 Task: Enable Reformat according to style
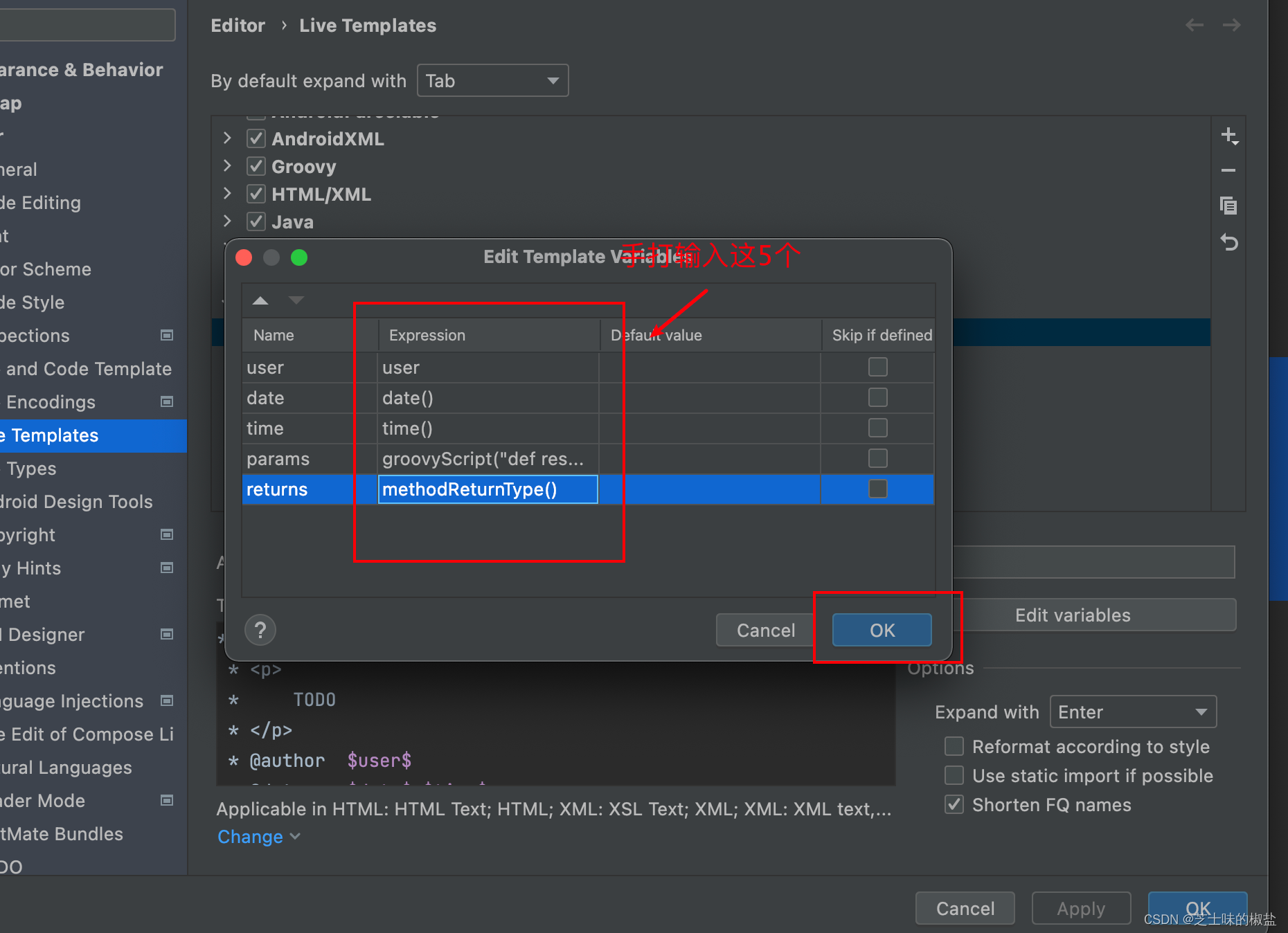(954, 746)
